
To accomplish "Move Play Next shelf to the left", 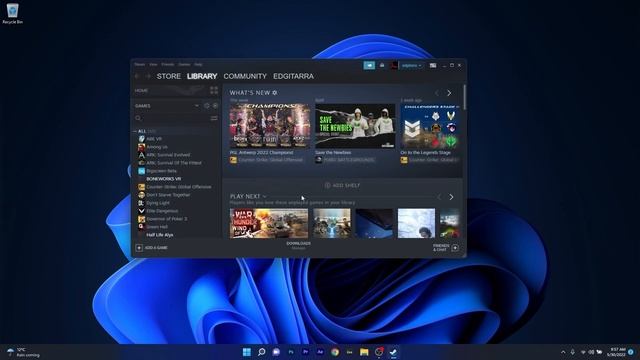I will (x=439, y=197).
